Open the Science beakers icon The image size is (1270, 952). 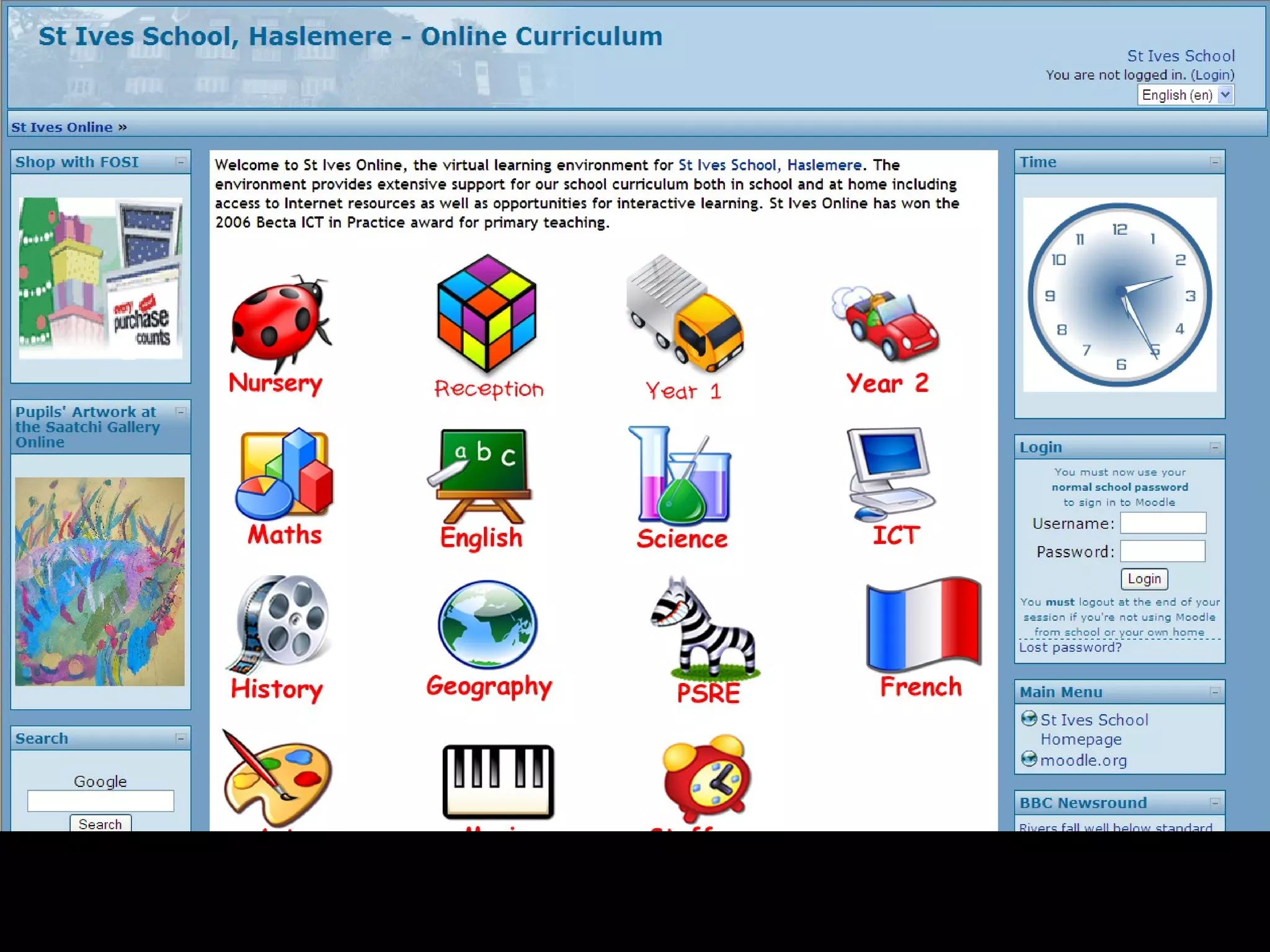pyautogui.click(x=681, y=476)
